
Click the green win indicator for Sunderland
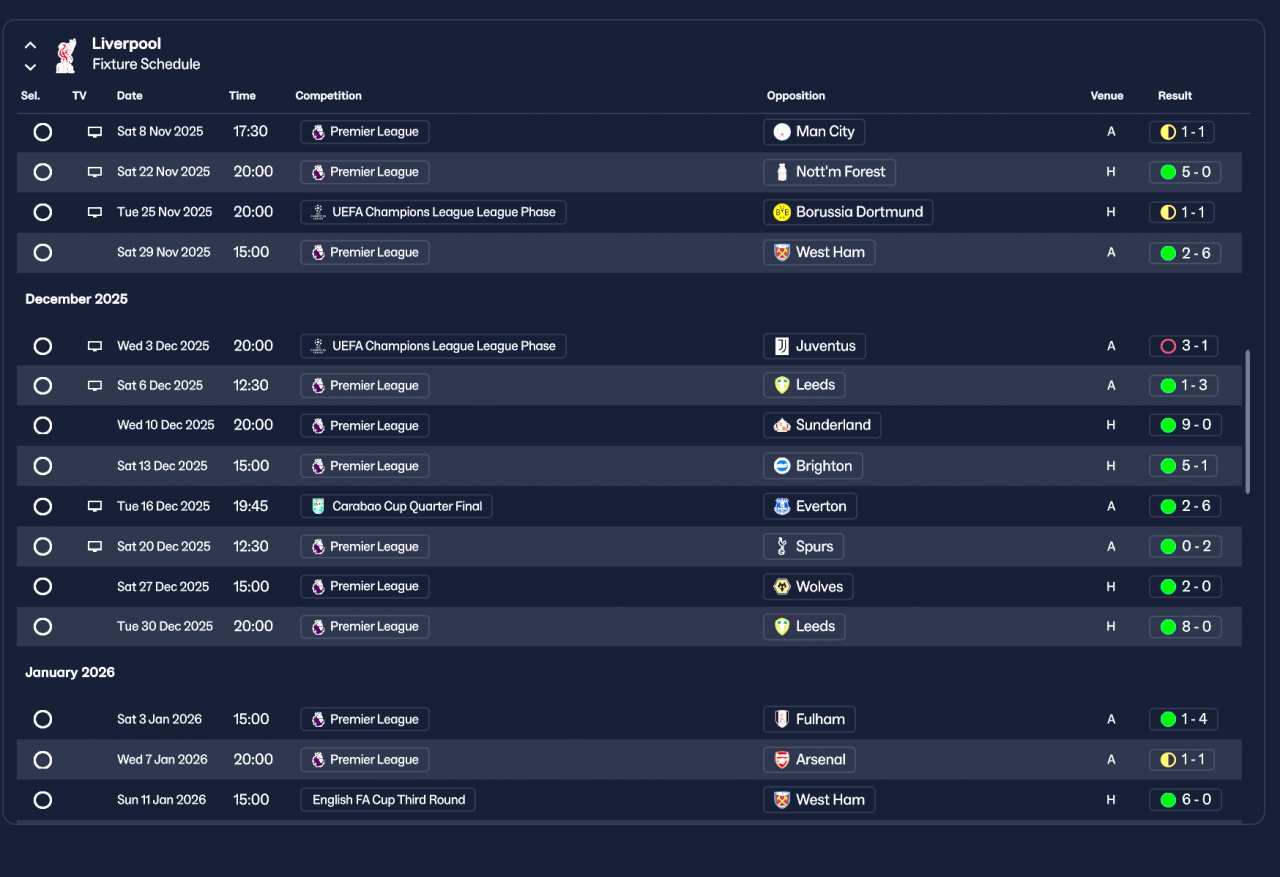tap(1167, 425)
